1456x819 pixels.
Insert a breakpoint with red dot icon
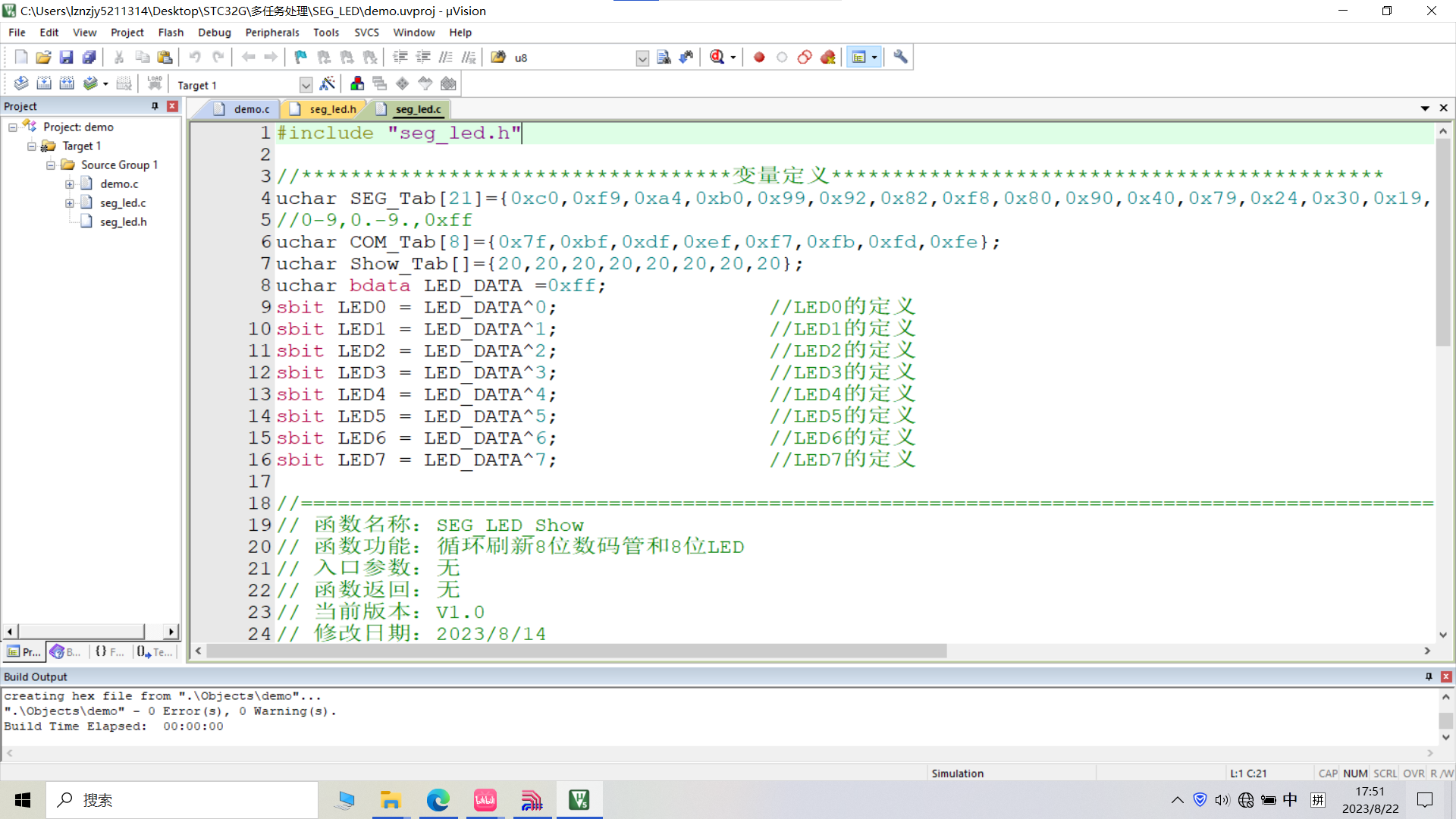pyautogui.click(x=759, y=57)
